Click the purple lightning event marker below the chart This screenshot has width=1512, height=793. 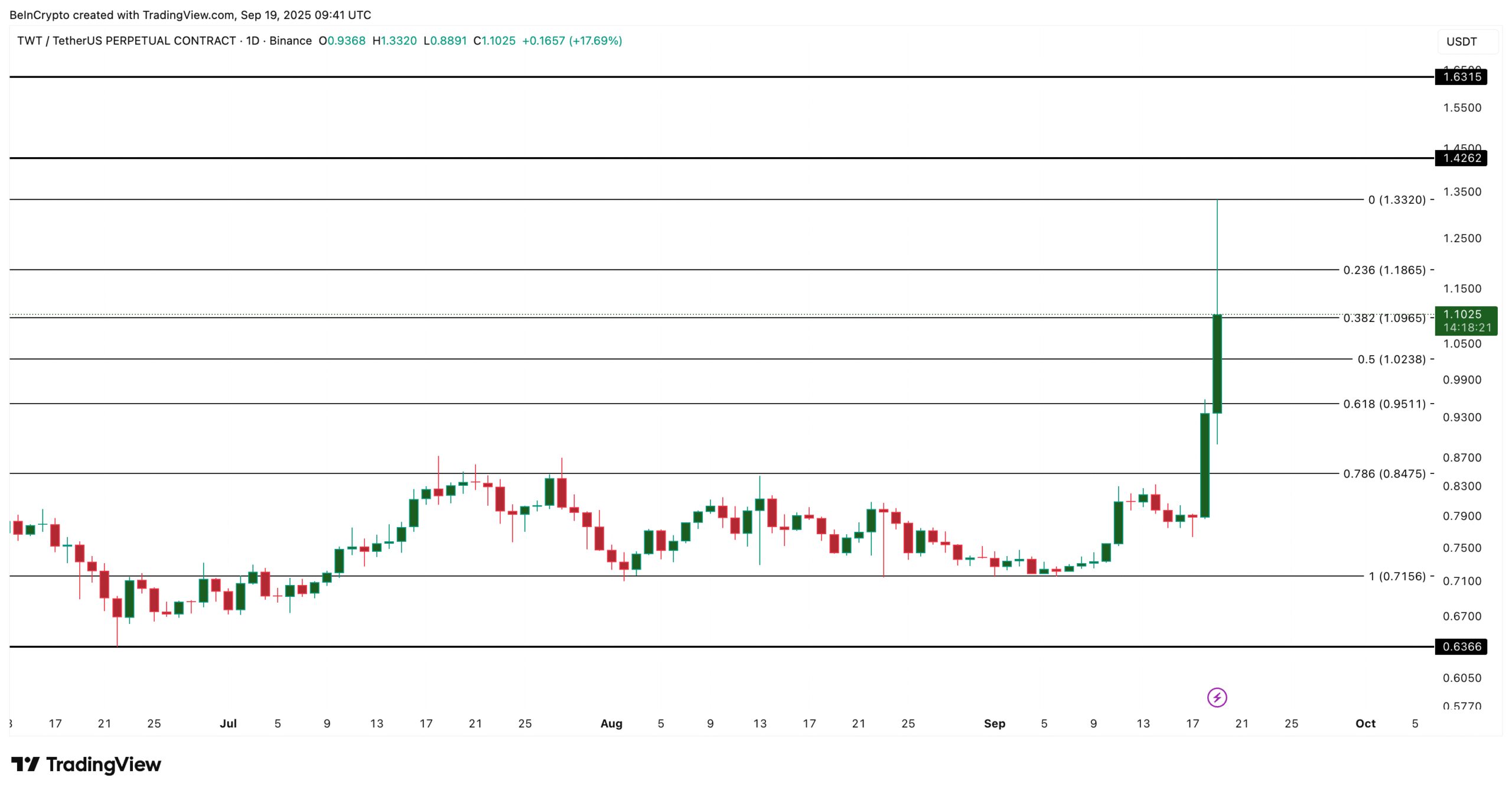[x=1216, y=698]
